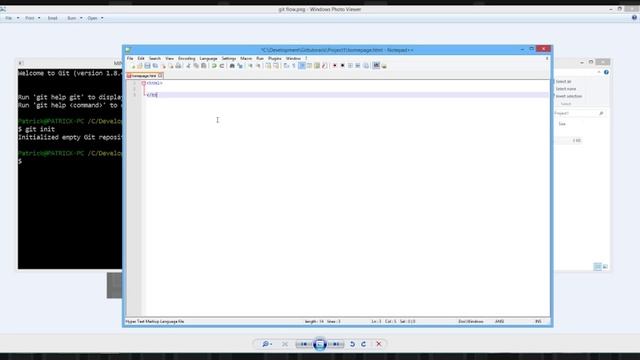
Task: Toggle the Show All Characters pilcrow icon
Action: click(x=294, y=66)
